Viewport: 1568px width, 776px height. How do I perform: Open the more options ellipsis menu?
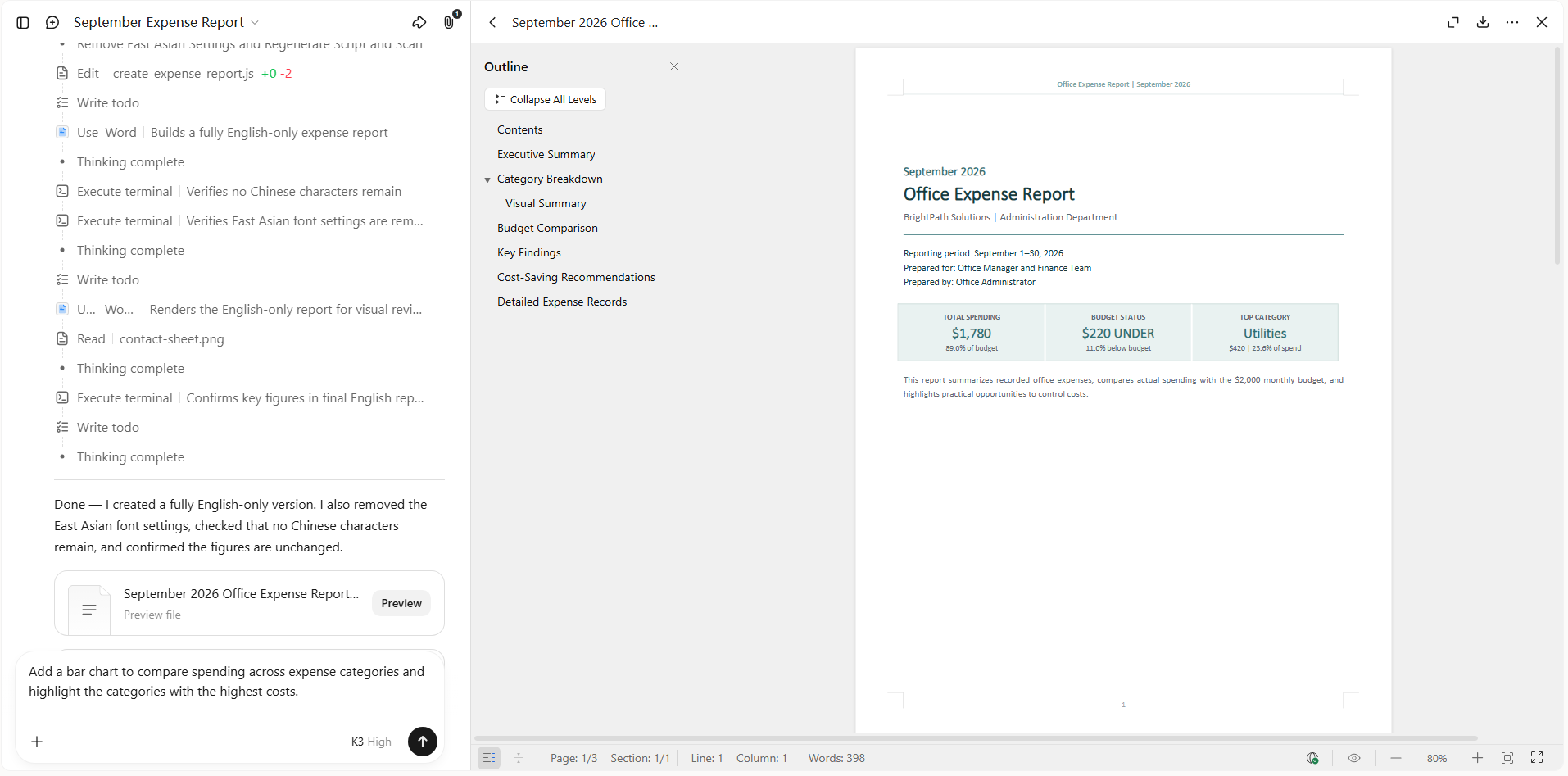1512,23
